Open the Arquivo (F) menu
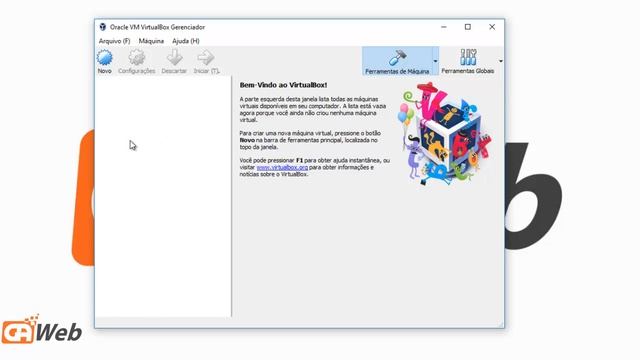Screen dimensions: 640x360 pyautogui.click(x=114, y=41)
